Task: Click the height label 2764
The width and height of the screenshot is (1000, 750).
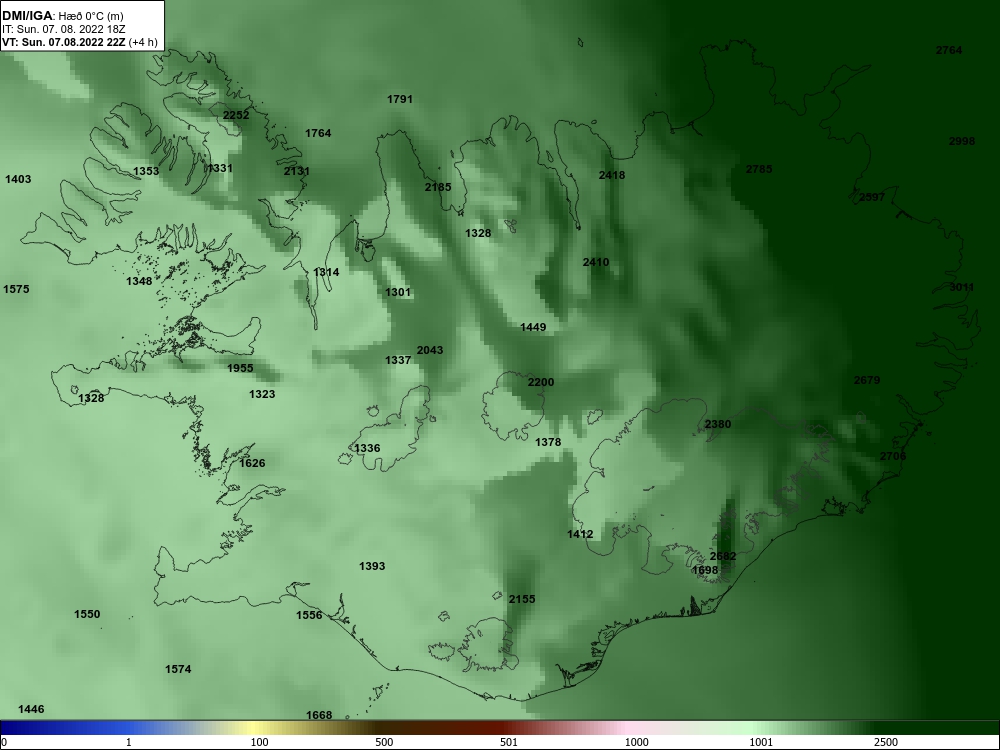Action: tap(949, 50)
